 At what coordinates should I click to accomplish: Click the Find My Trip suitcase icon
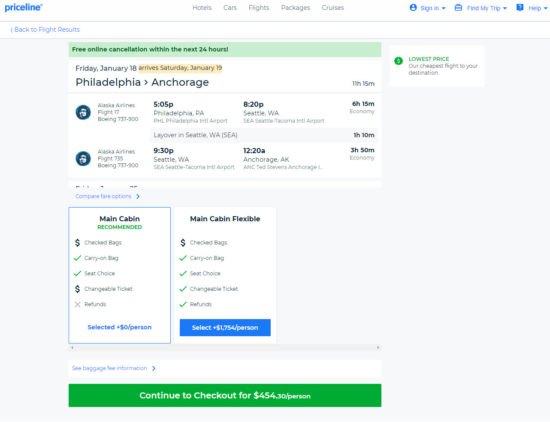click(x=458, y=7)
